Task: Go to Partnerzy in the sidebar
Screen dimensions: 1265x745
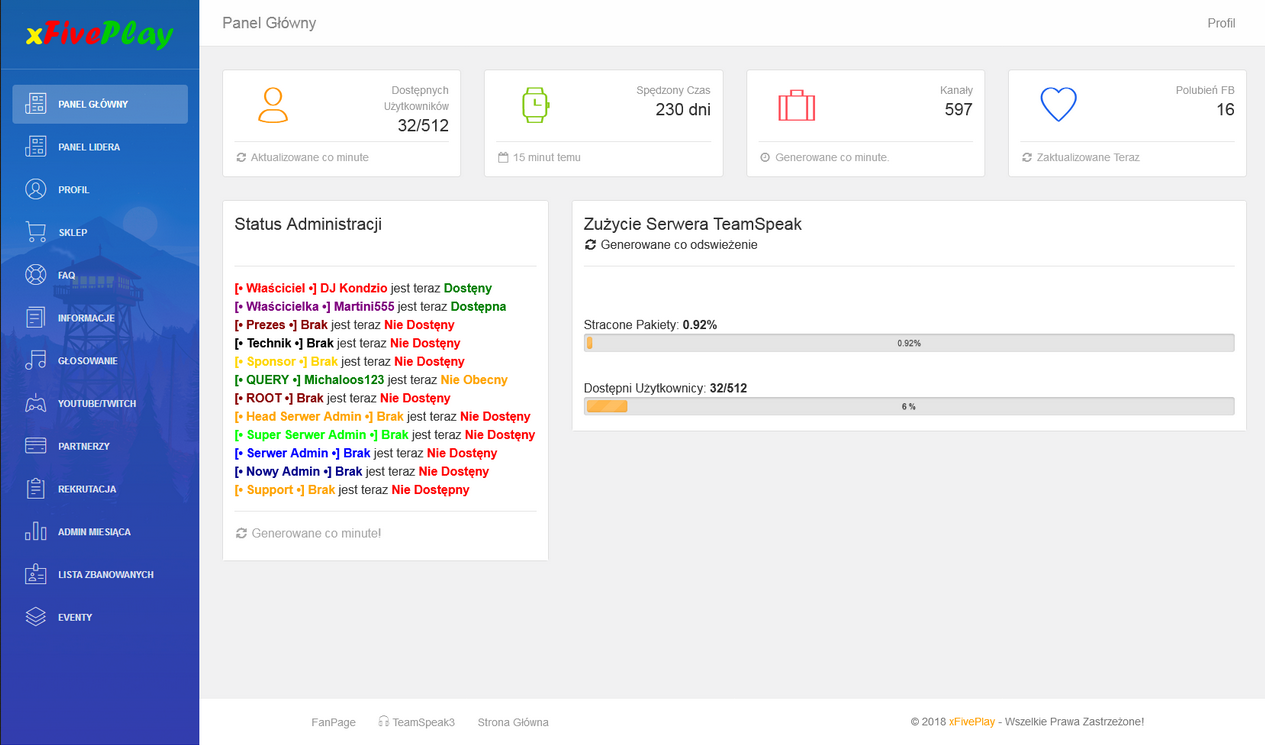Action: 84,446
